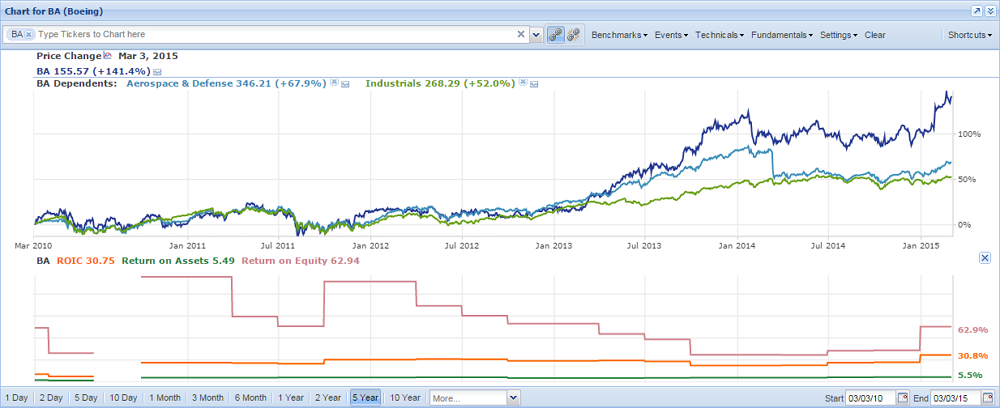
Task: Remove the Industrials benchmark
Action: (522, 83)
